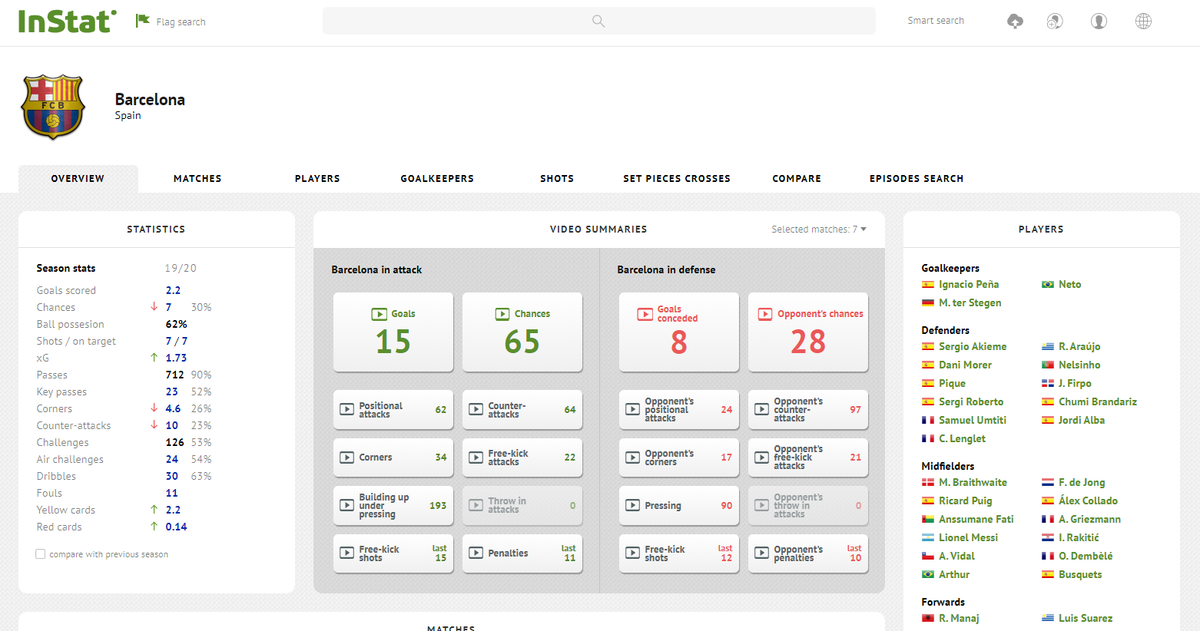Open attack Free-kick shots tile
Screen dimensions: 1200x631
tap(393, 554)
